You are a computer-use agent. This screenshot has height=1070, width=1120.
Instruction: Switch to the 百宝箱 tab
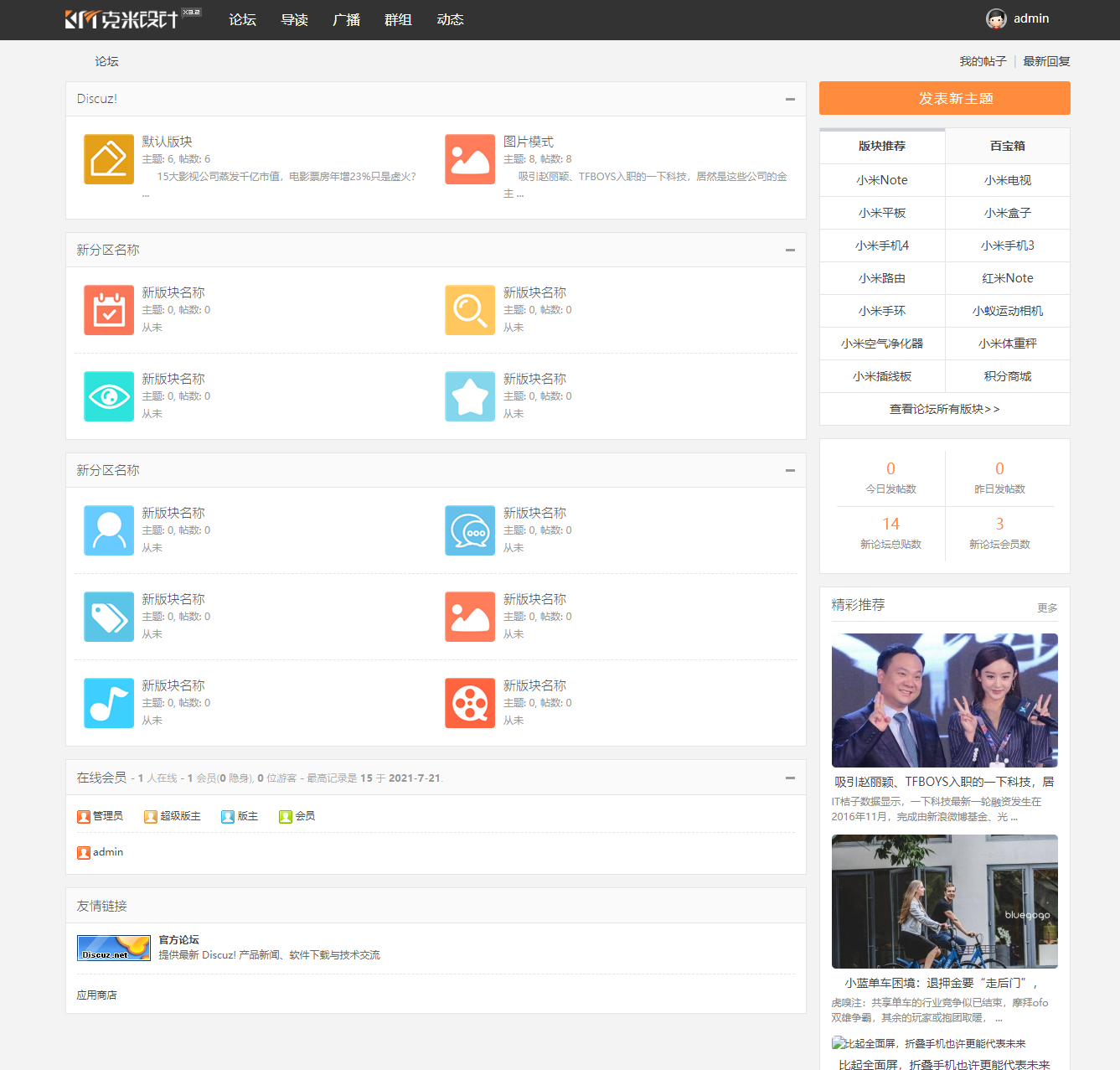(x=1007, y=146)
